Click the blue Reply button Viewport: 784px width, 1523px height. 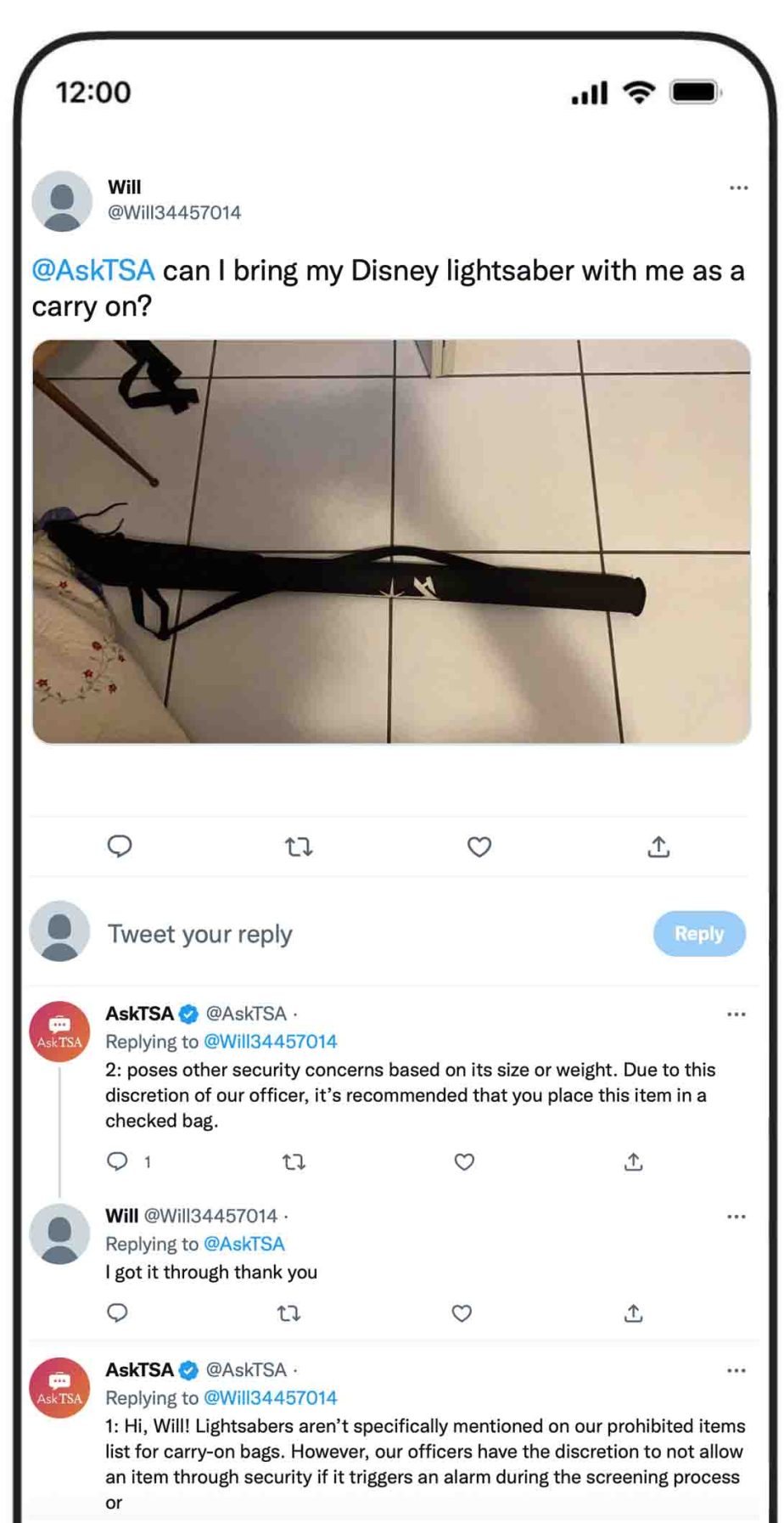(x=699, y=934)
